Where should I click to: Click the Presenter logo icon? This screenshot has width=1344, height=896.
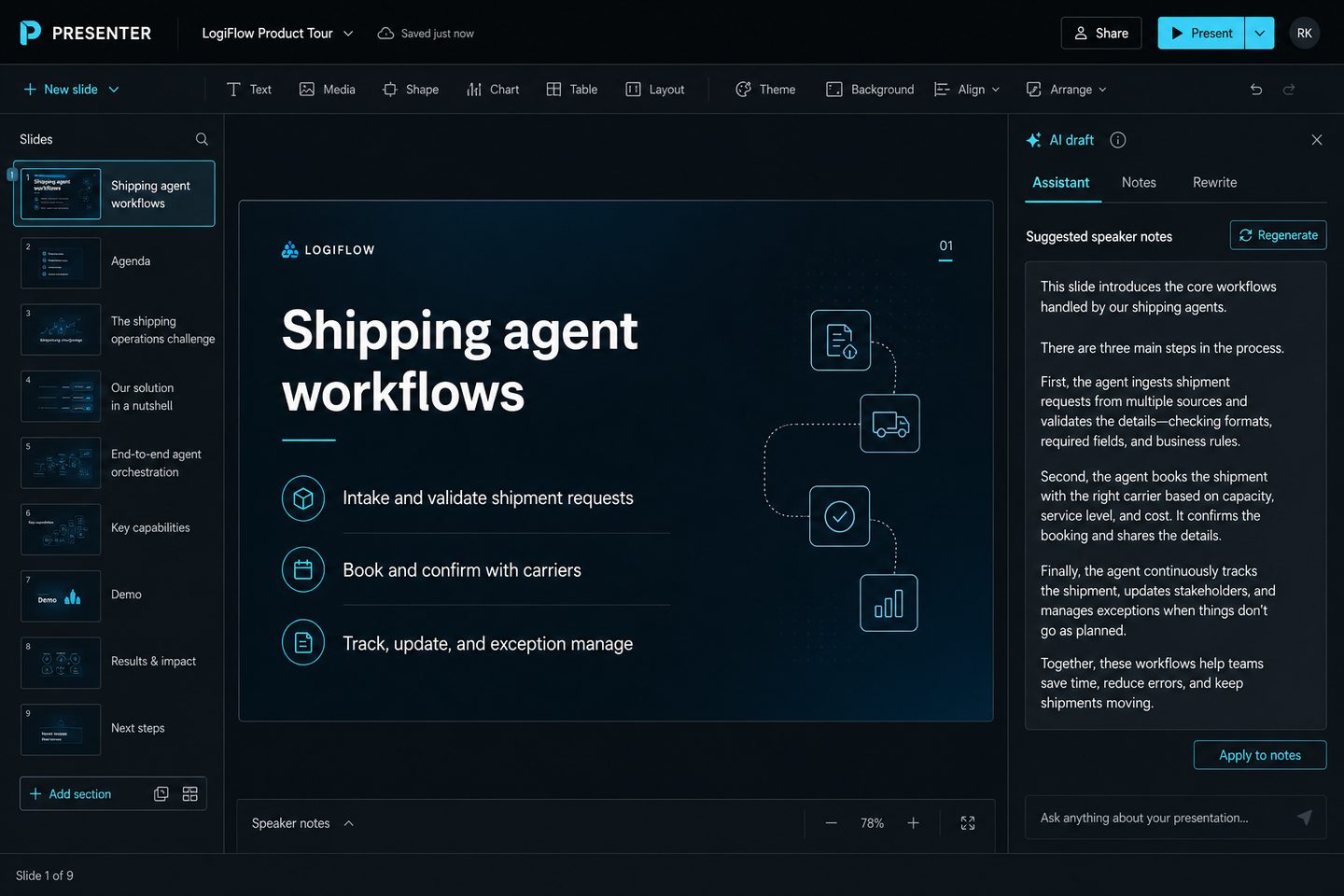30,33
